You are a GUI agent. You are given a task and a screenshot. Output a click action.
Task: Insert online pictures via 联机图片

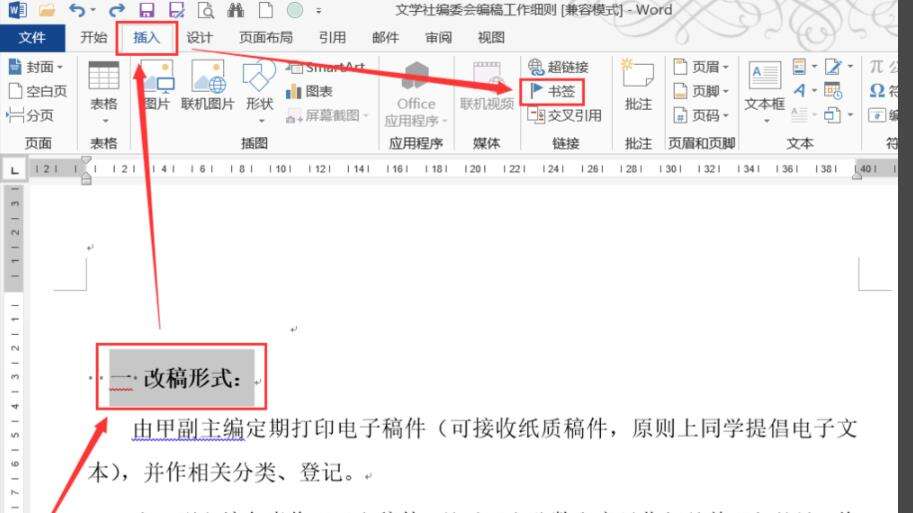tap(207, 86)
